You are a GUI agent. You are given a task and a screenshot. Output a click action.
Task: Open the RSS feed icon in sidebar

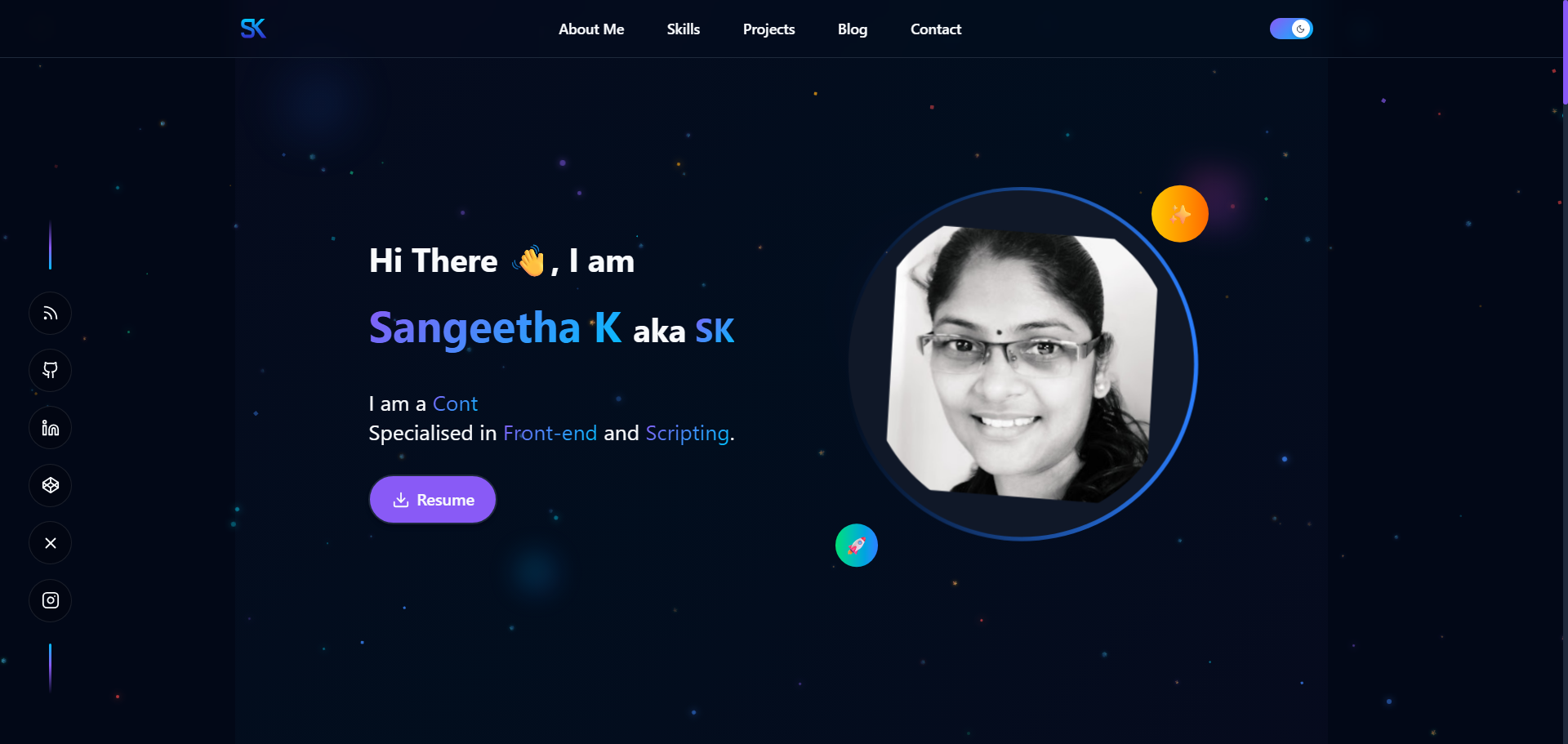pyautogui.click(x=50, y=314)
